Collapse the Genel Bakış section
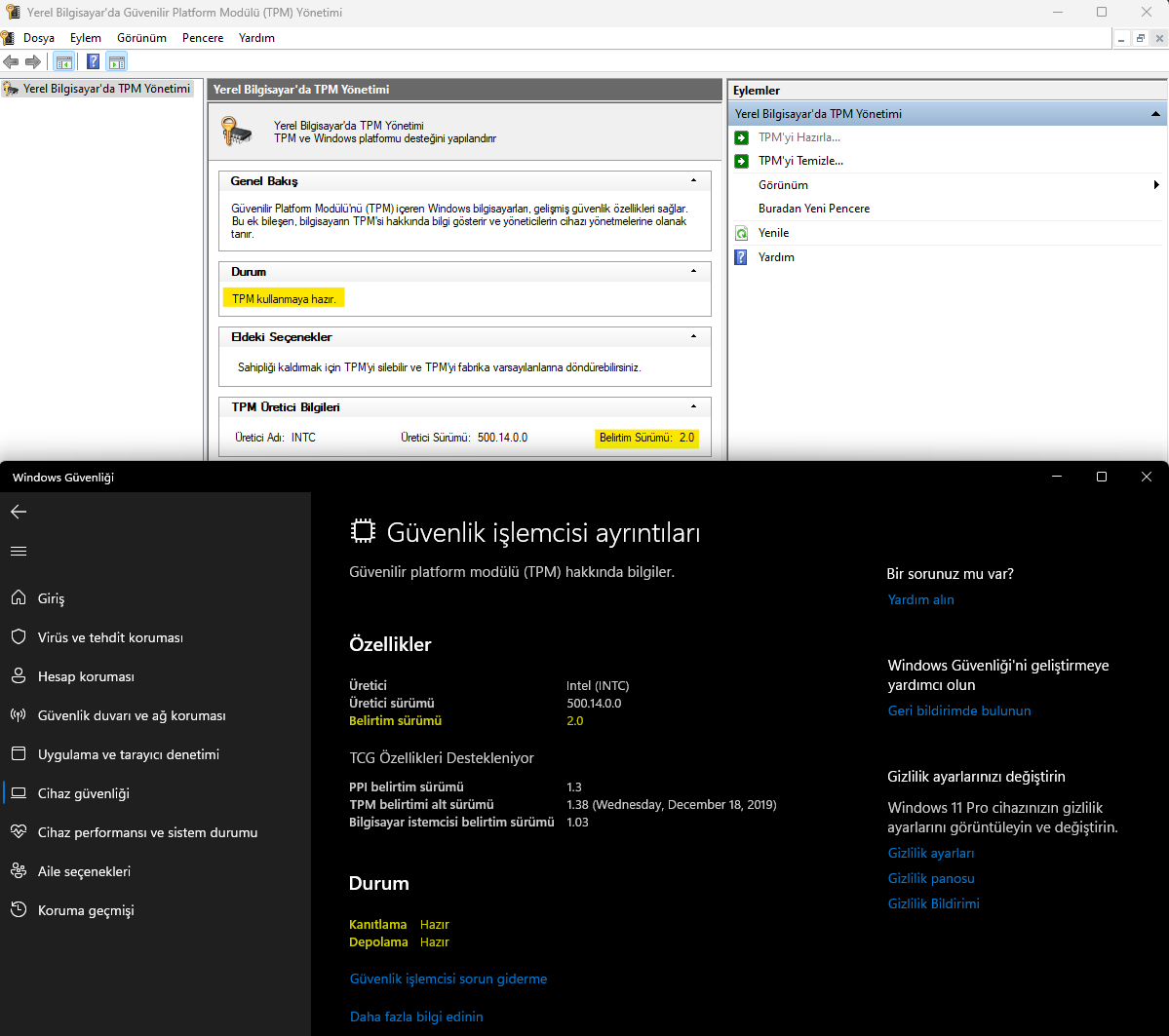The width and height of the screenshot is (1169, 1036). (x=693, y=181)
